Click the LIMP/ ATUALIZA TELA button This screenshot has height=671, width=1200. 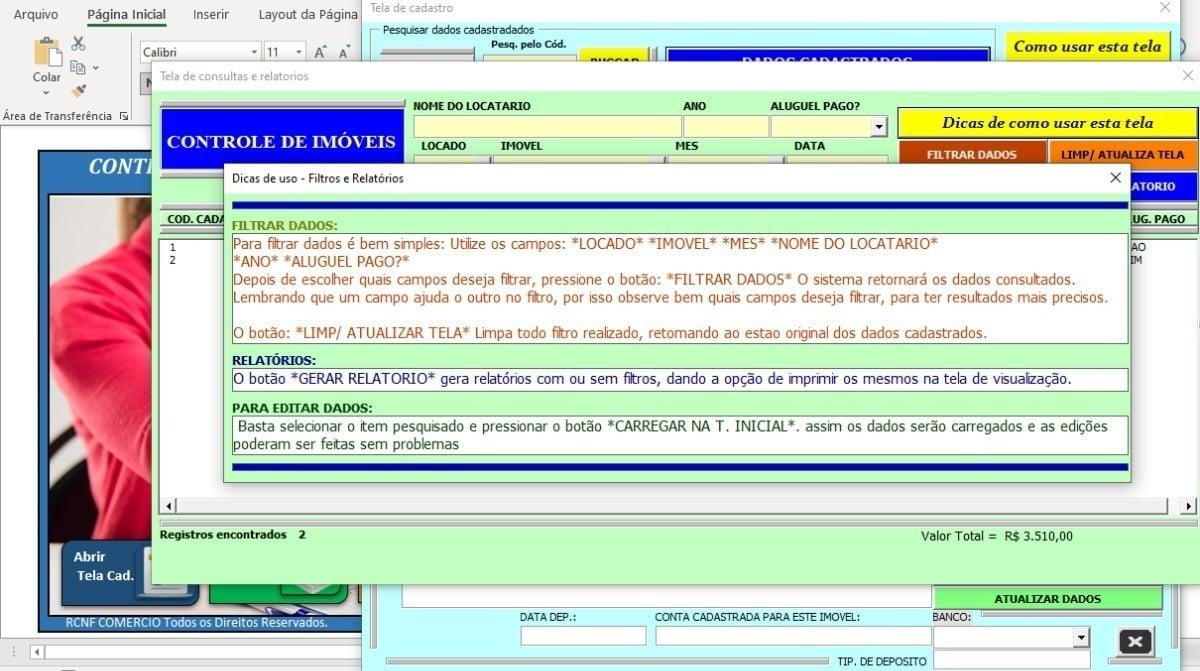point(1122,154)
